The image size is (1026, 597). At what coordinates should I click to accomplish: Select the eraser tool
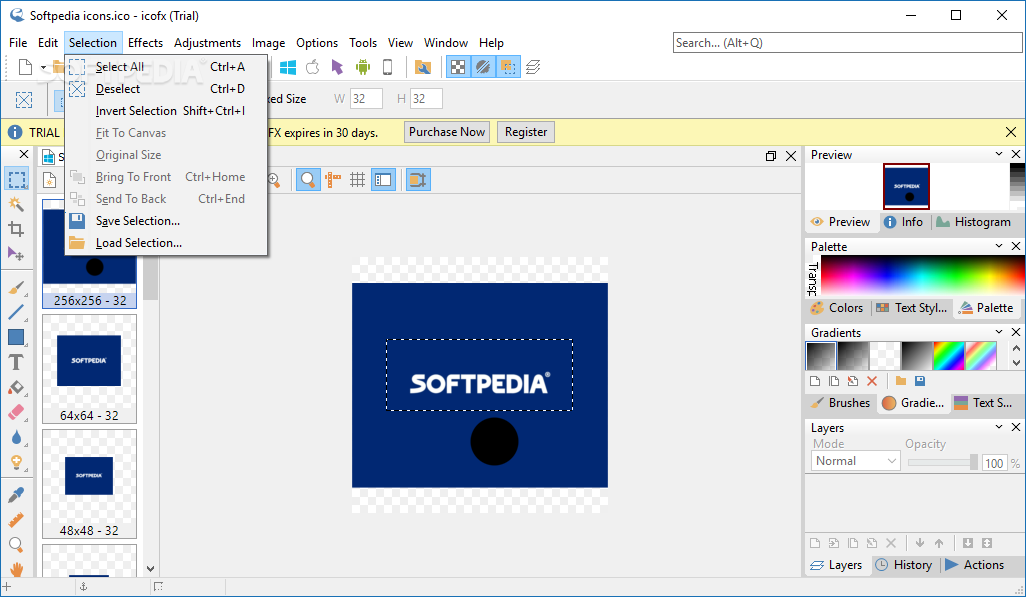(x=16, y=412)
